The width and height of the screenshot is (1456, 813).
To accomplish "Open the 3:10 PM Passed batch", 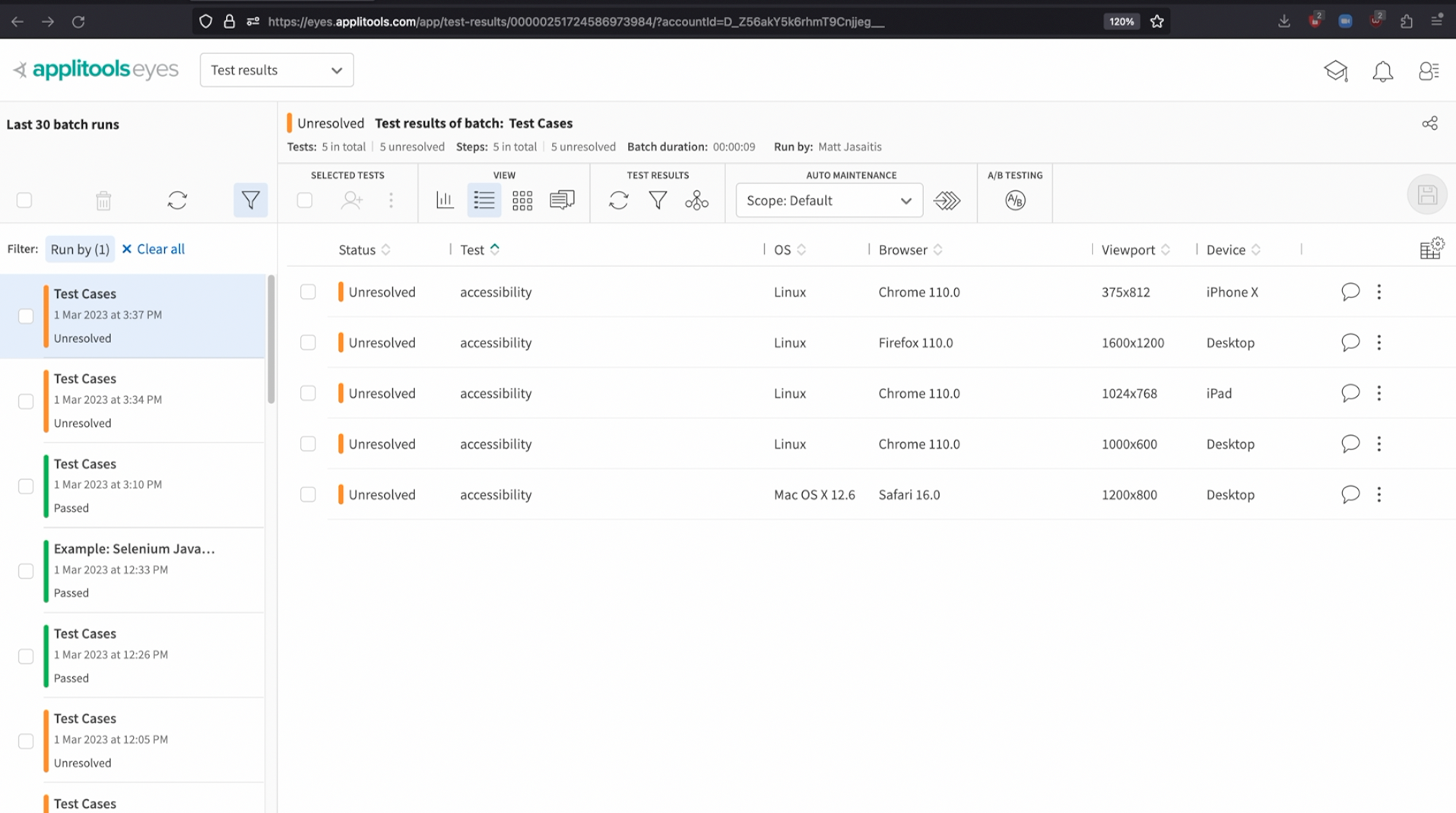I will (x=133, y=485).
